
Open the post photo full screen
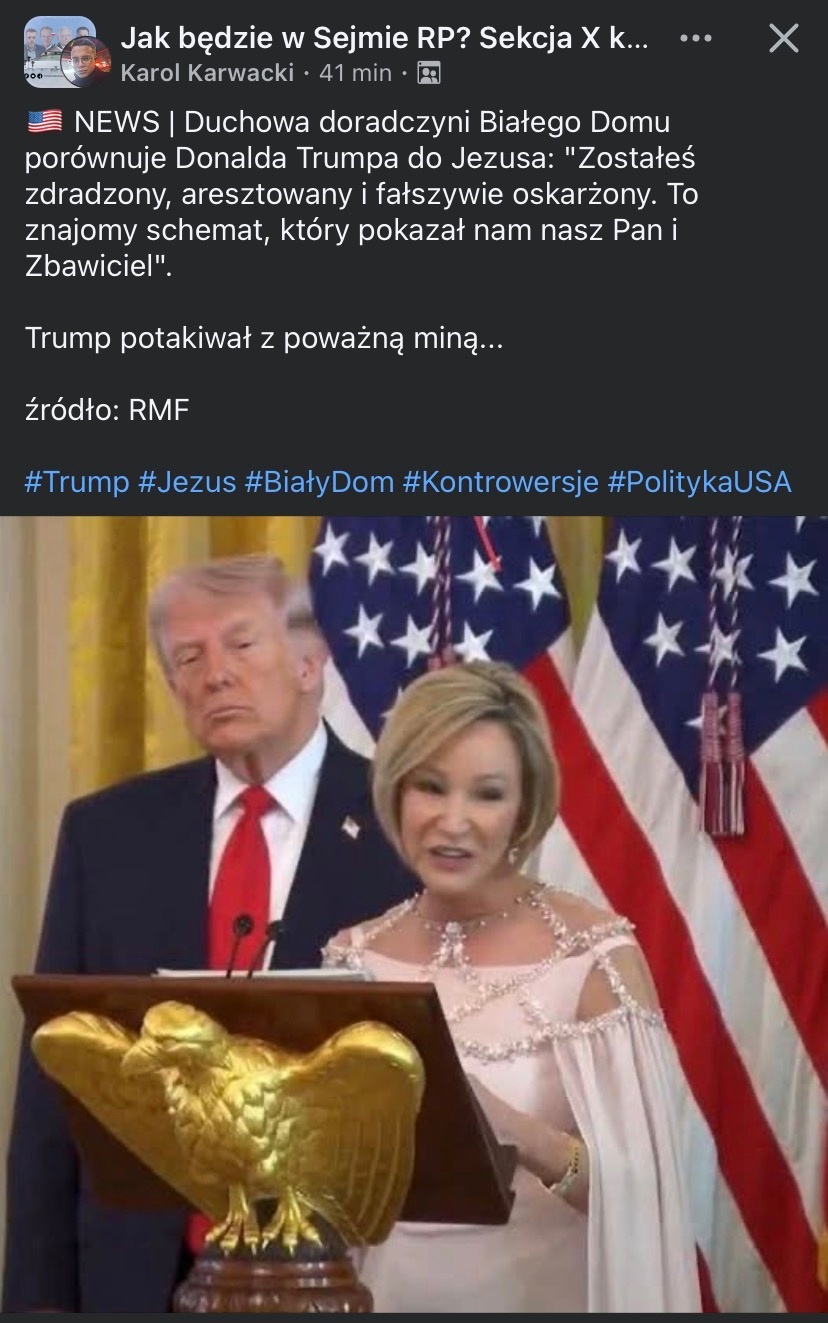[x=414, y=914]
